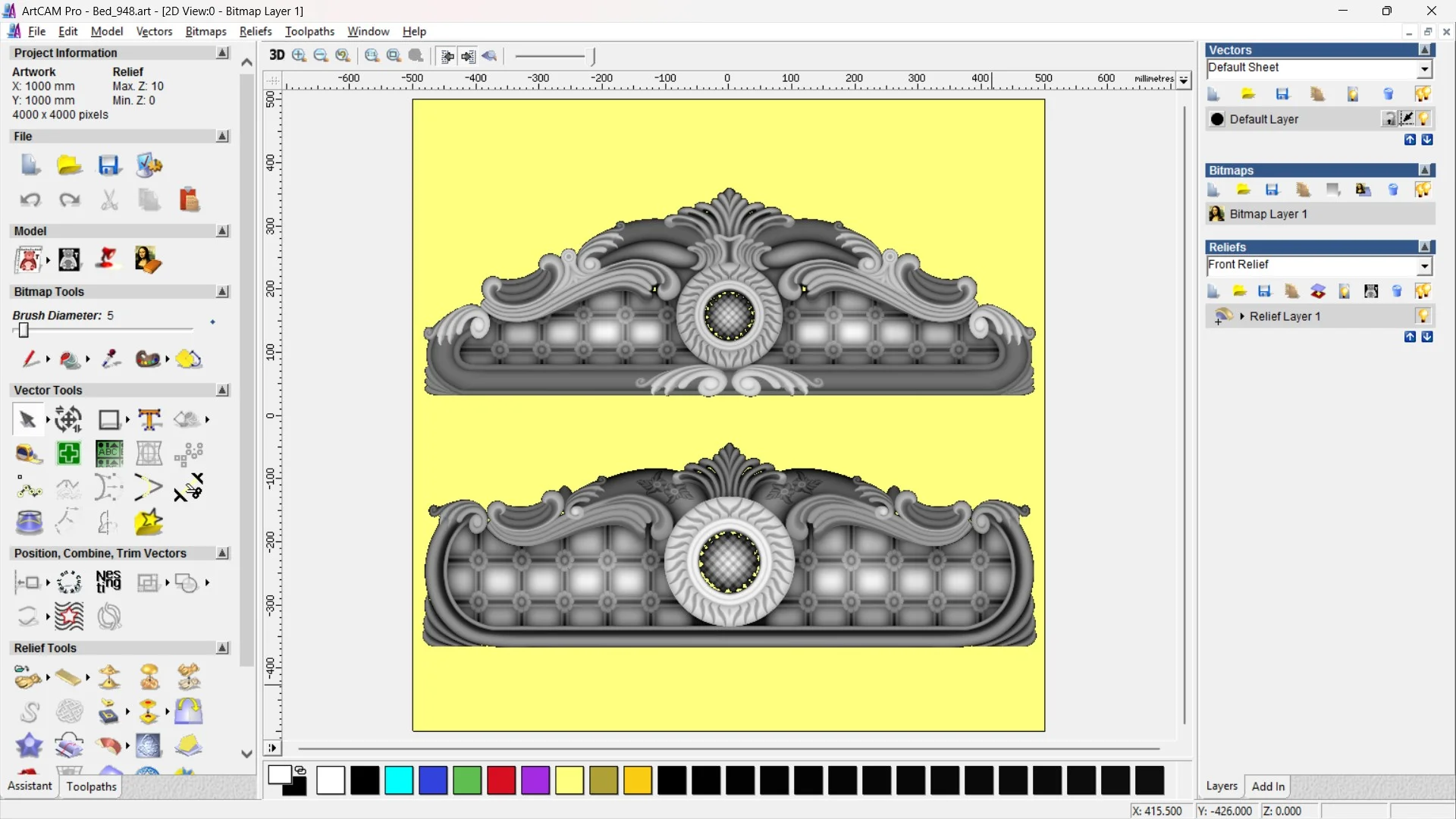This screenshot has height=819, width=1456.
Task: Toggle Relief Layer 1 visibility lightbulb
Action: [x=1423, y=316]
